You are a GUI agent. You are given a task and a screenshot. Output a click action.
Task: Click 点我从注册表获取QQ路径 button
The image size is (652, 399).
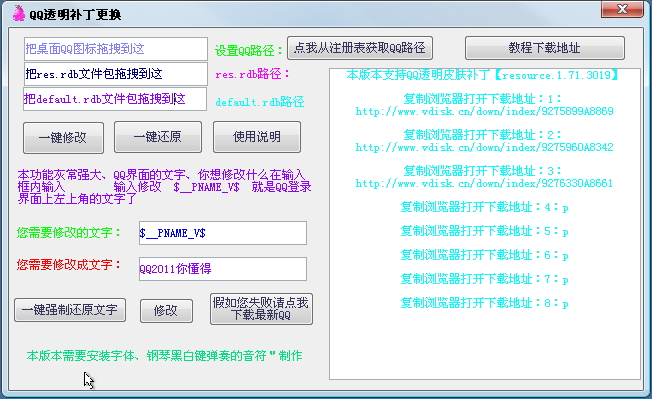[x=360, y=48]
